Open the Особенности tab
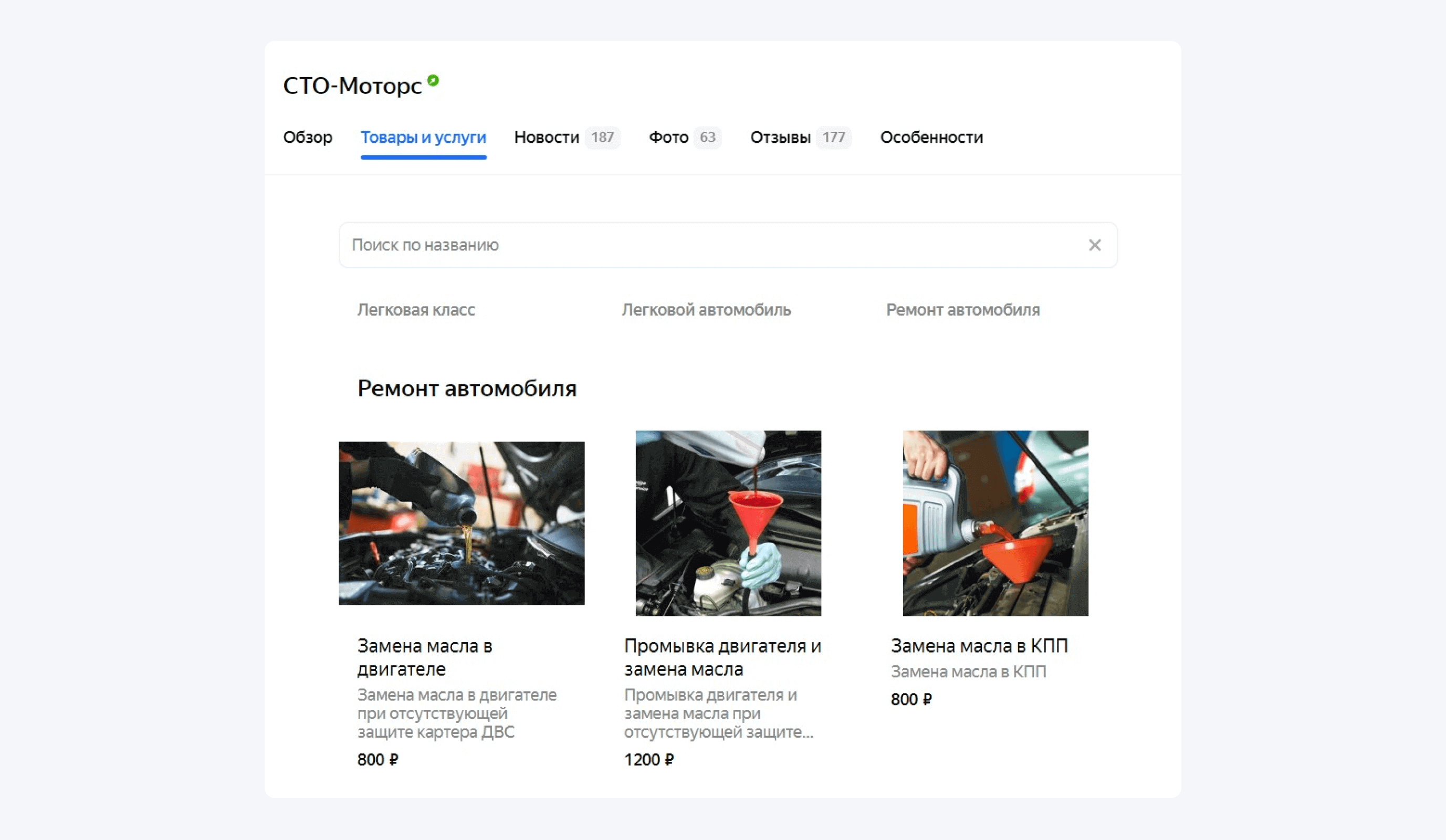This screenshot has height=840, width=1446. coord(931,137)
